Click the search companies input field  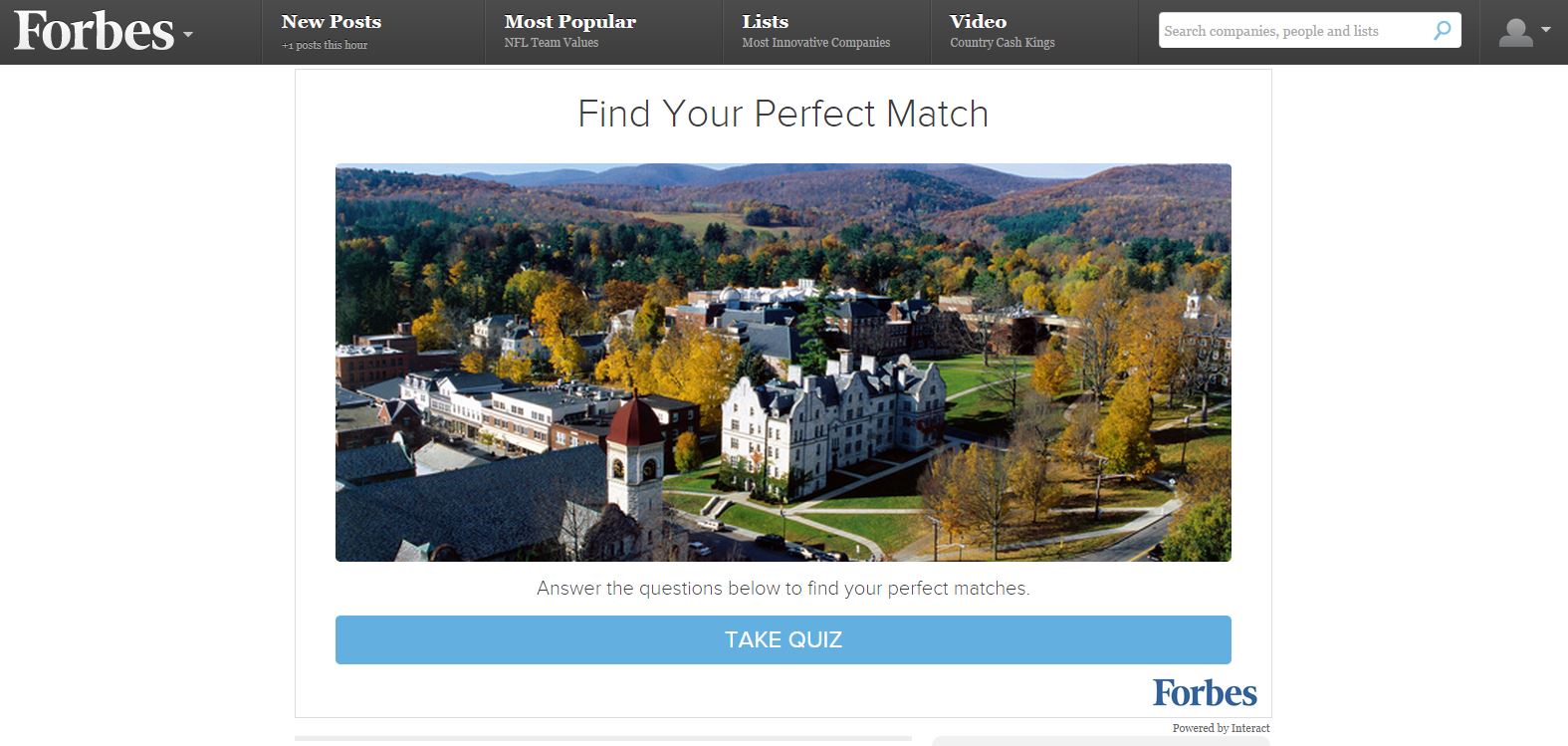click(1294, 31)
